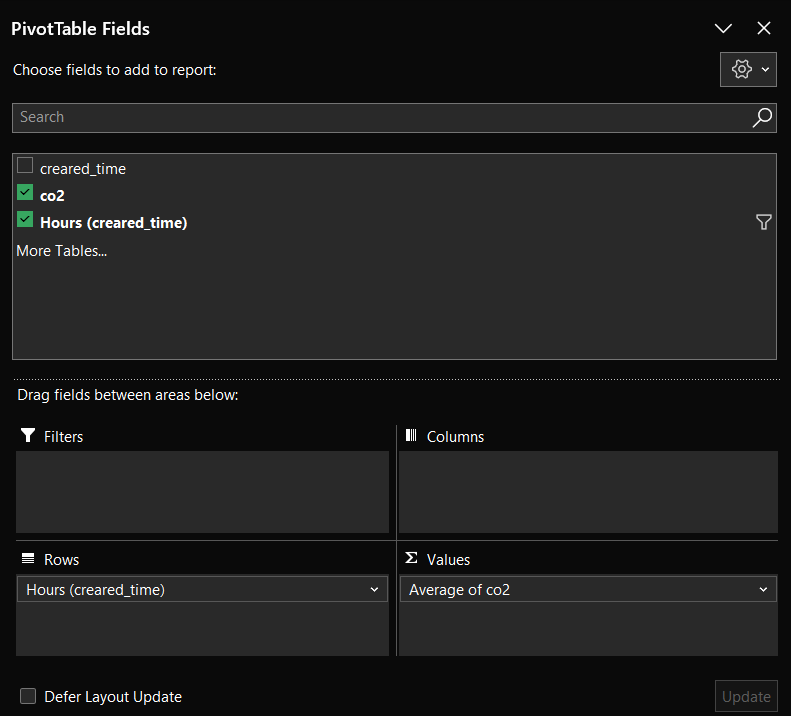
Task: Uncheck the Hours (creared_time) field checkbox
Action: (x=25, y=219)
